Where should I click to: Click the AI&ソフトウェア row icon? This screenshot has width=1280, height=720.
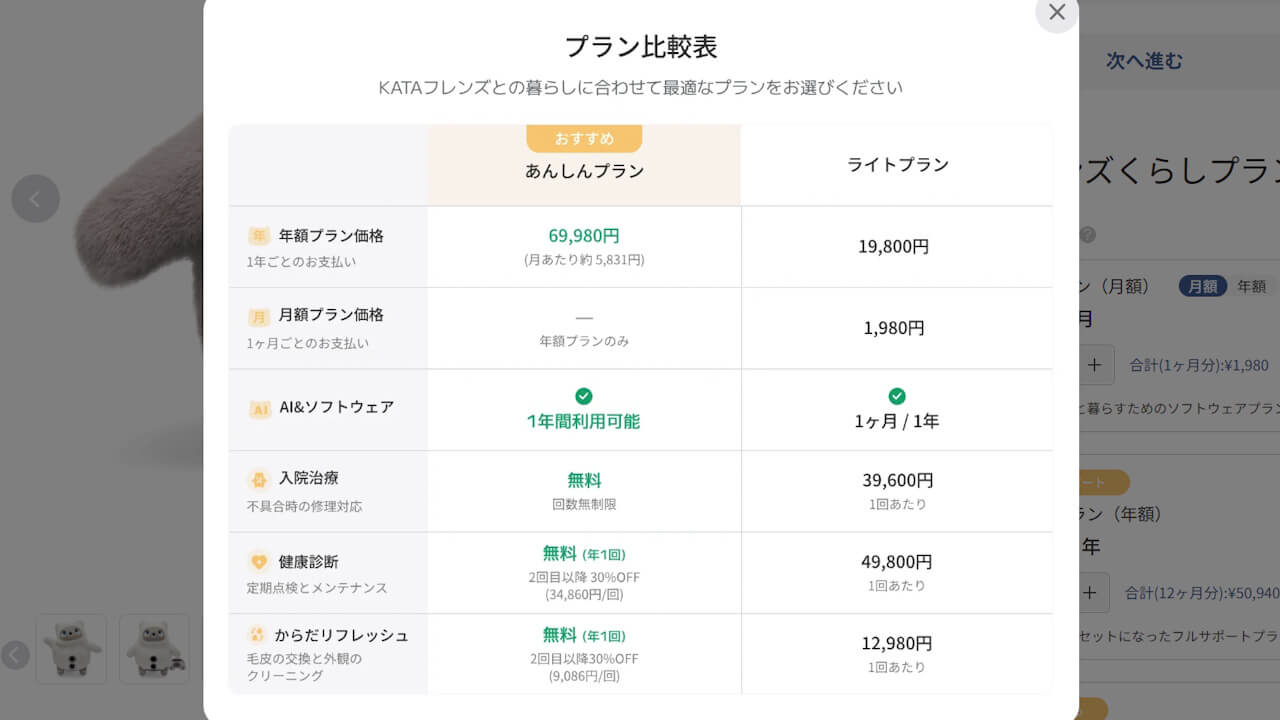pos(260,408)
